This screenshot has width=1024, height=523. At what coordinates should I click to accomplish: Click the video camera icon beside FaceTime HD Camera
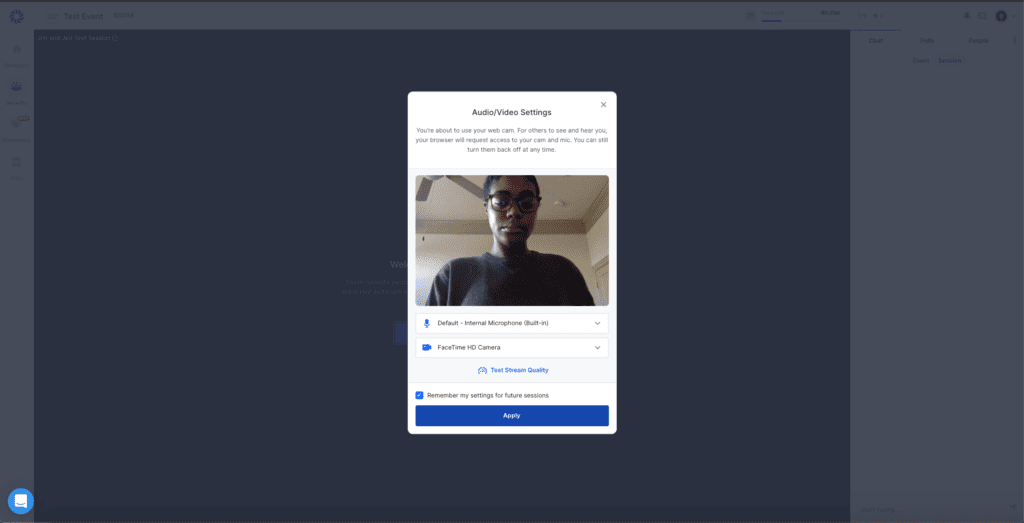coord(426,347)
